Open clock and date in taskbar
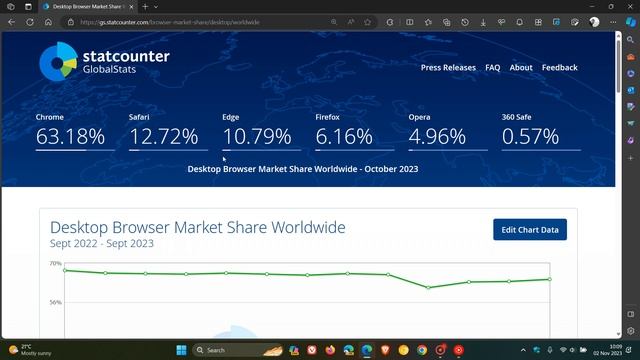 pos(608,350)
